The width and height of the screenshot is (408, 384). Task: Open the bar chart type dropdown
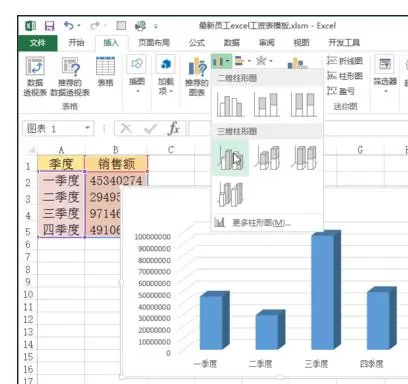pyautogui.click(x=243, y=61)
